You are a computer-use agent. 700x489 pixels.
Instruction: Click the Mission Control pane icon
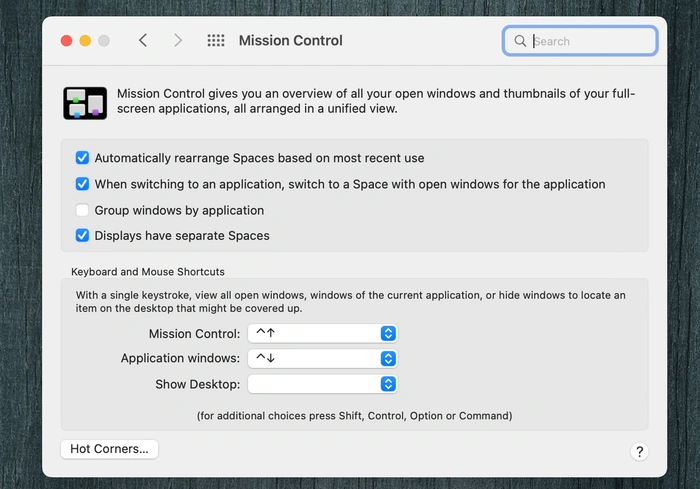click(x=85, y=103)
